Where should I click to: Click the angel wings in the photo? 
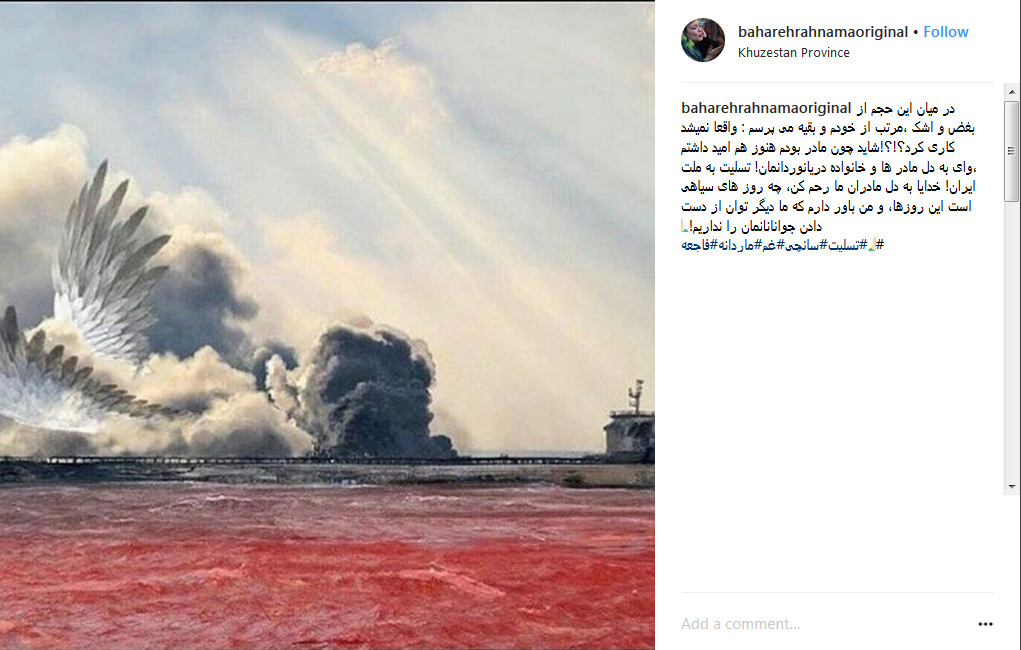tap(91, 306)
